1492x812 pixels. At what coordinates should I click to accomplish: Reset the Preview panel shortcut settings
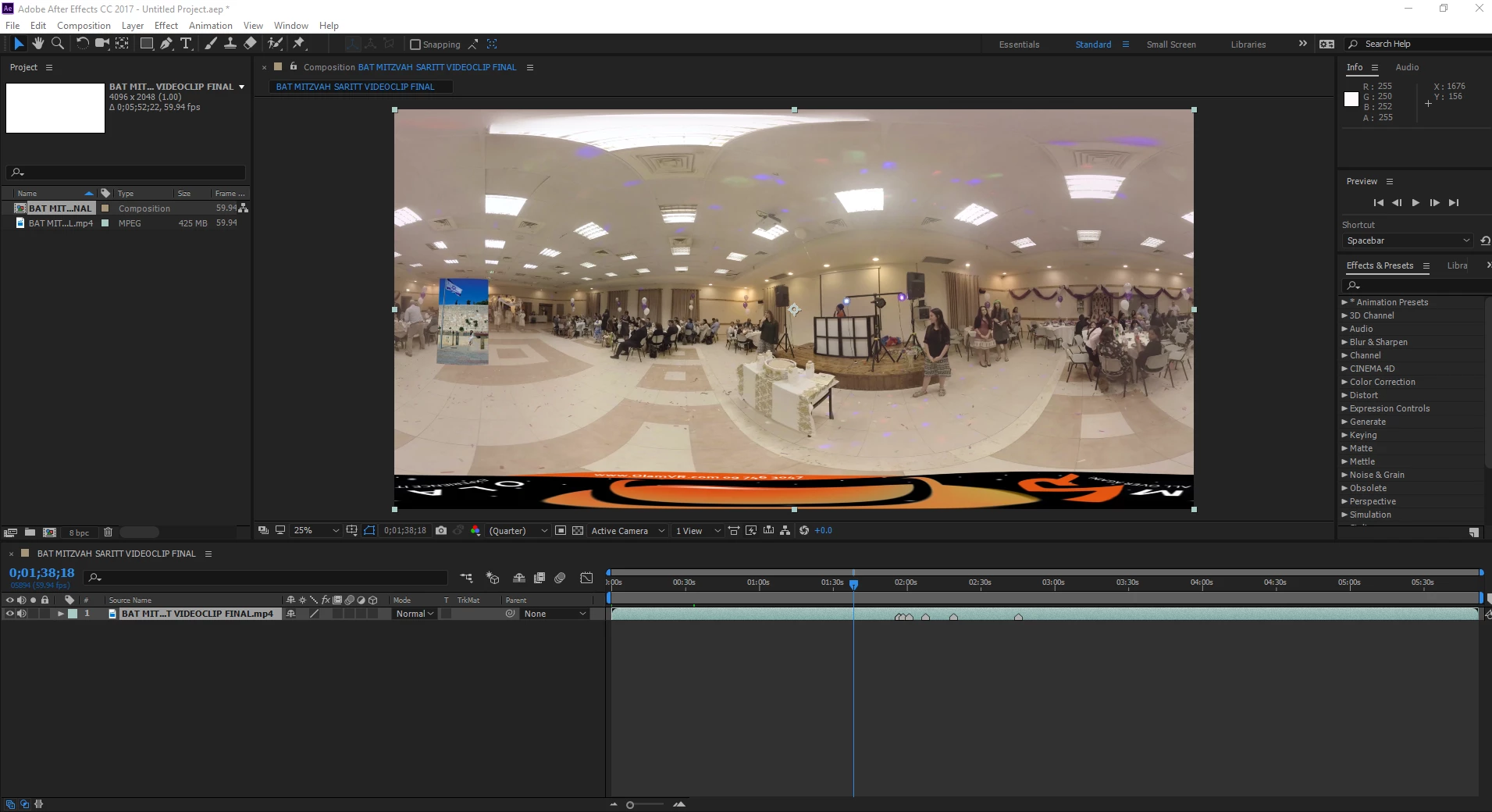point(1485,240)
